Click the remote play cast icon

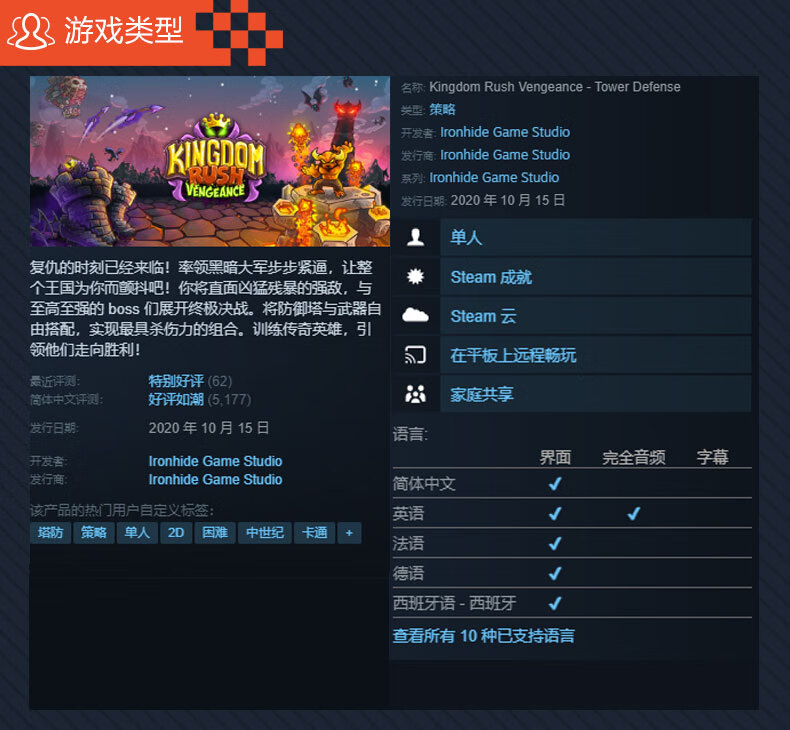pyautogui.click(x=415, y=355)
